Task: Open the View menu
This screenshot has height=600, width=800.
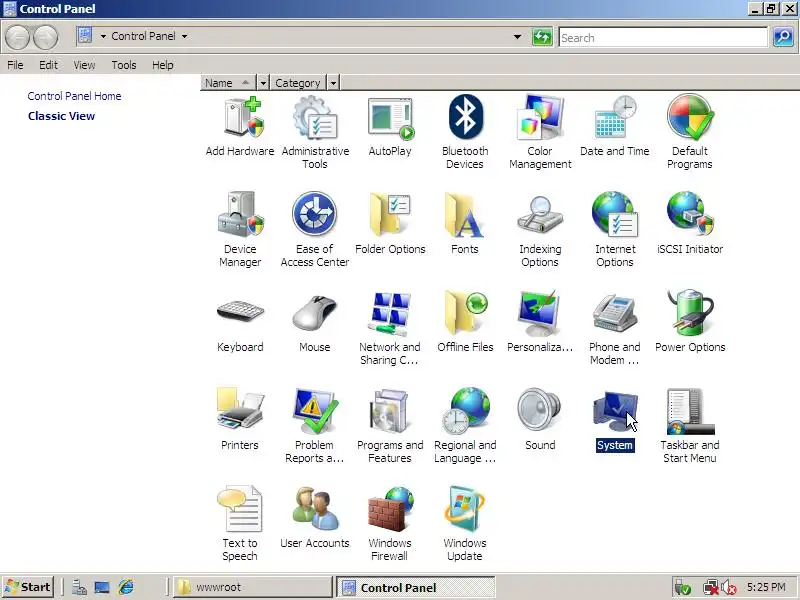Action: click(84, 65)
